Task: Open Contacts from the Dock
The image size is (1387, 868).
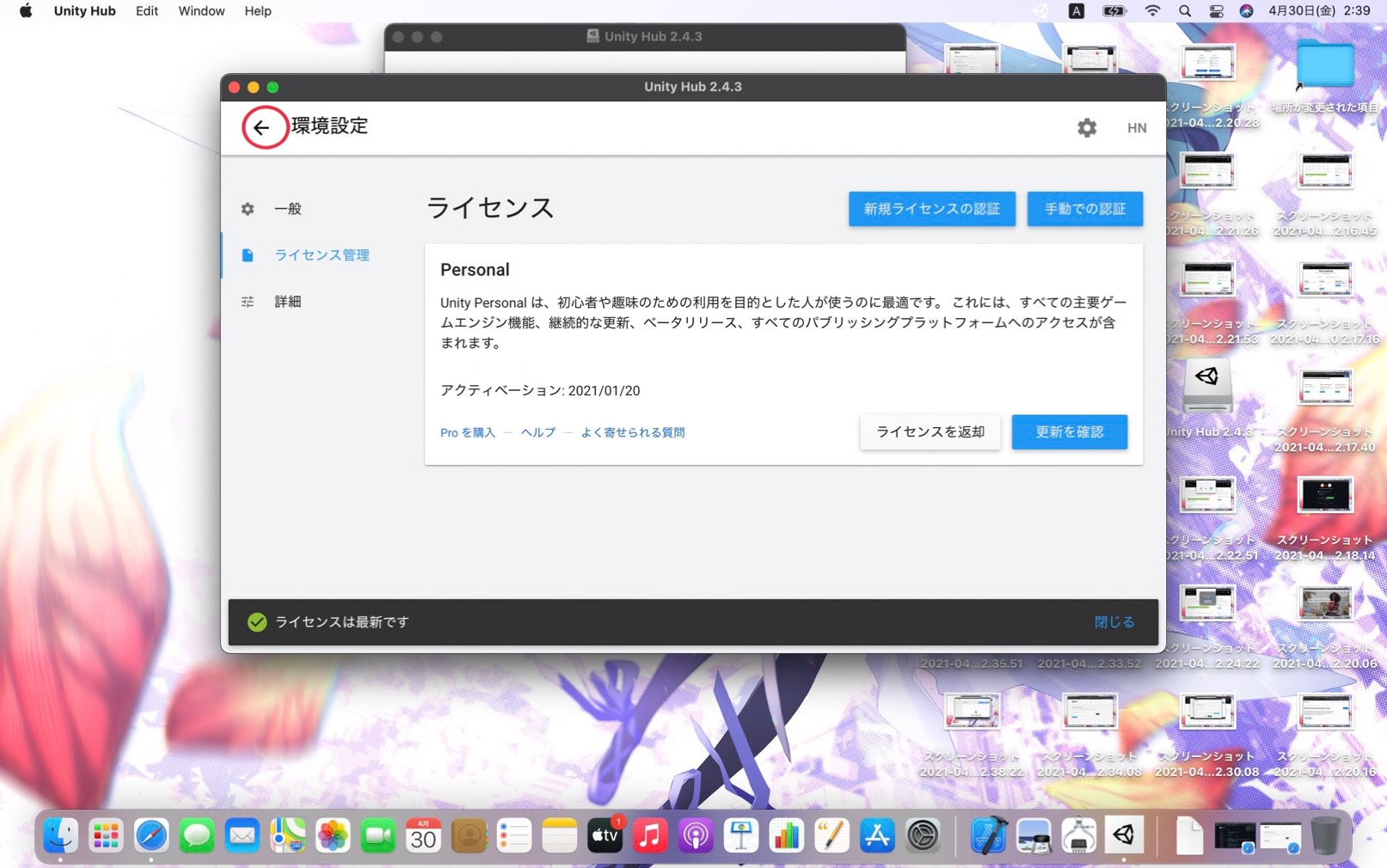Action: tap(469, 835)
